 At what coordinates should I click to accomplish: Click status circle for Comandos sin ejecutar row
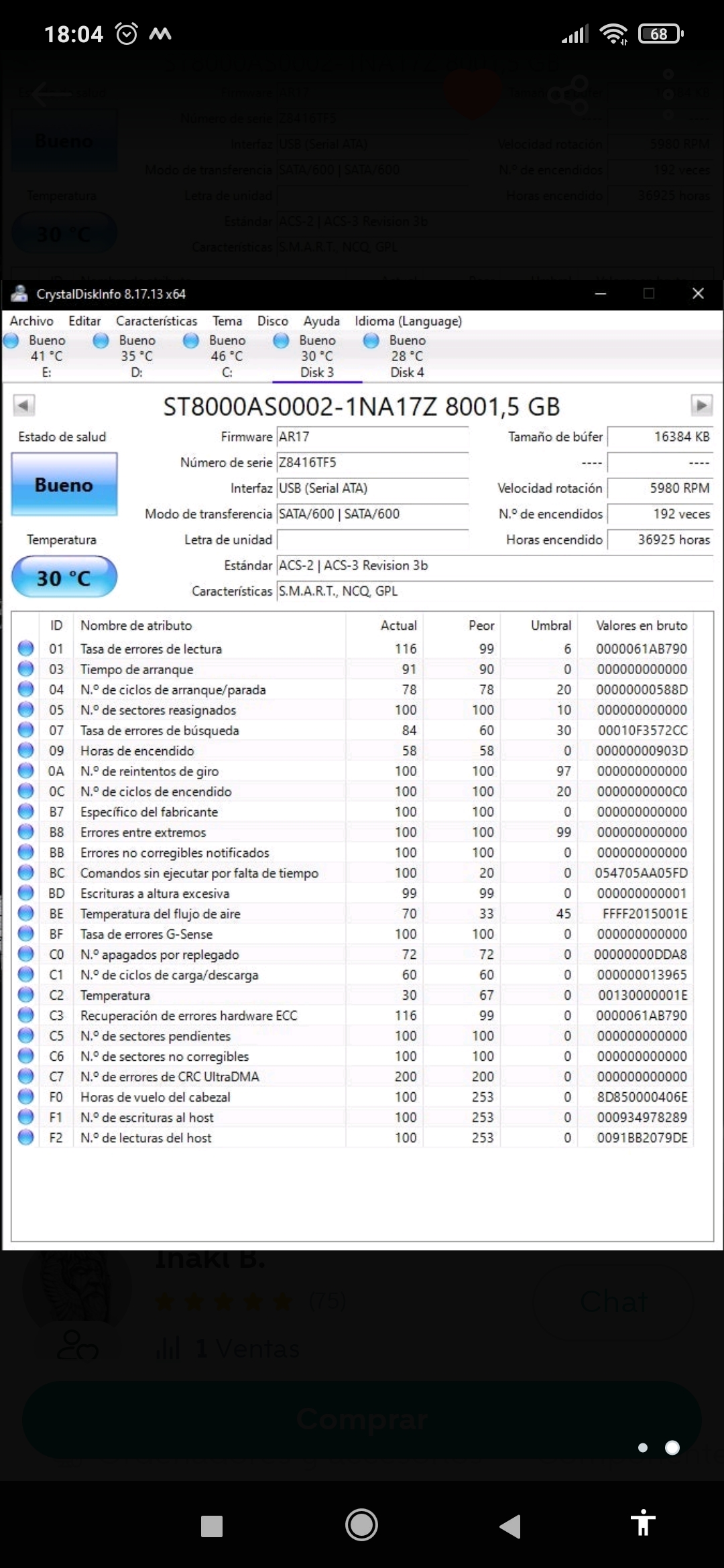point(26,872)
